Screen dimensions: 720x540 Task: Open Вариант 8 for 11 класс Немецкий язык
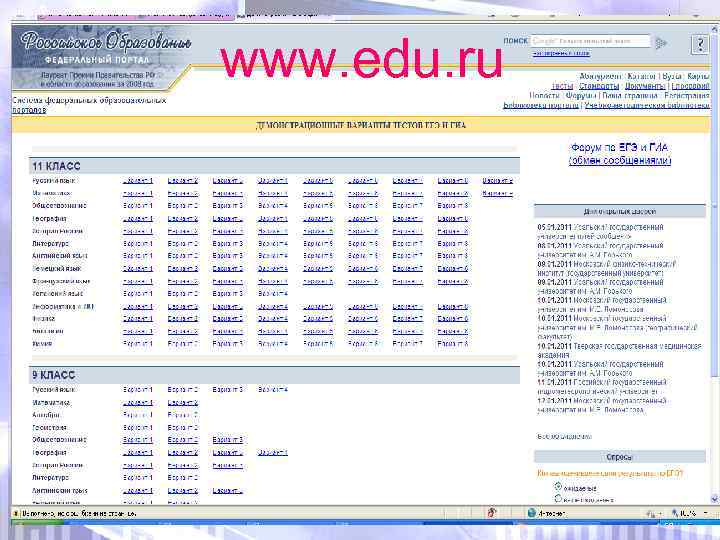tap(453, 269)
